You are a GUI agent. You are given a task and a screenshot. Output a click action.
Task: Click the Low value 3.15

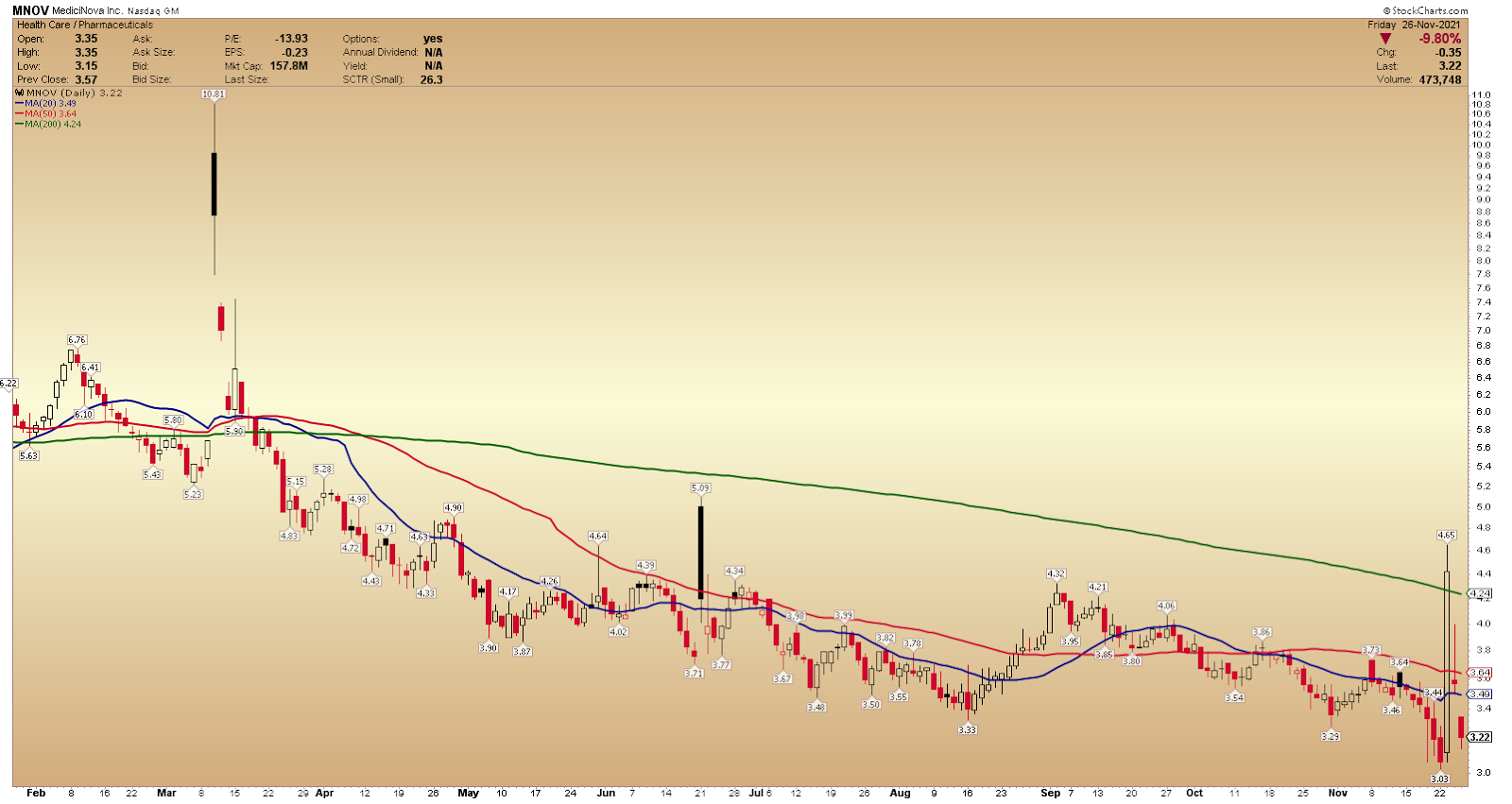pyautogui.click(x=86, y=66)
